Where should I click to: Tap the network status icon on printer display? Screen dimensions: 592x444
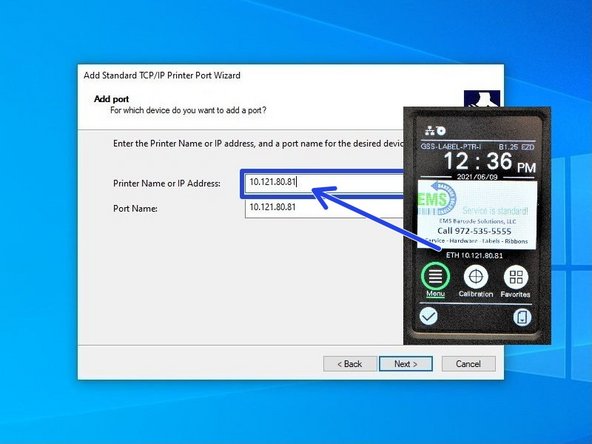point(430,131)
